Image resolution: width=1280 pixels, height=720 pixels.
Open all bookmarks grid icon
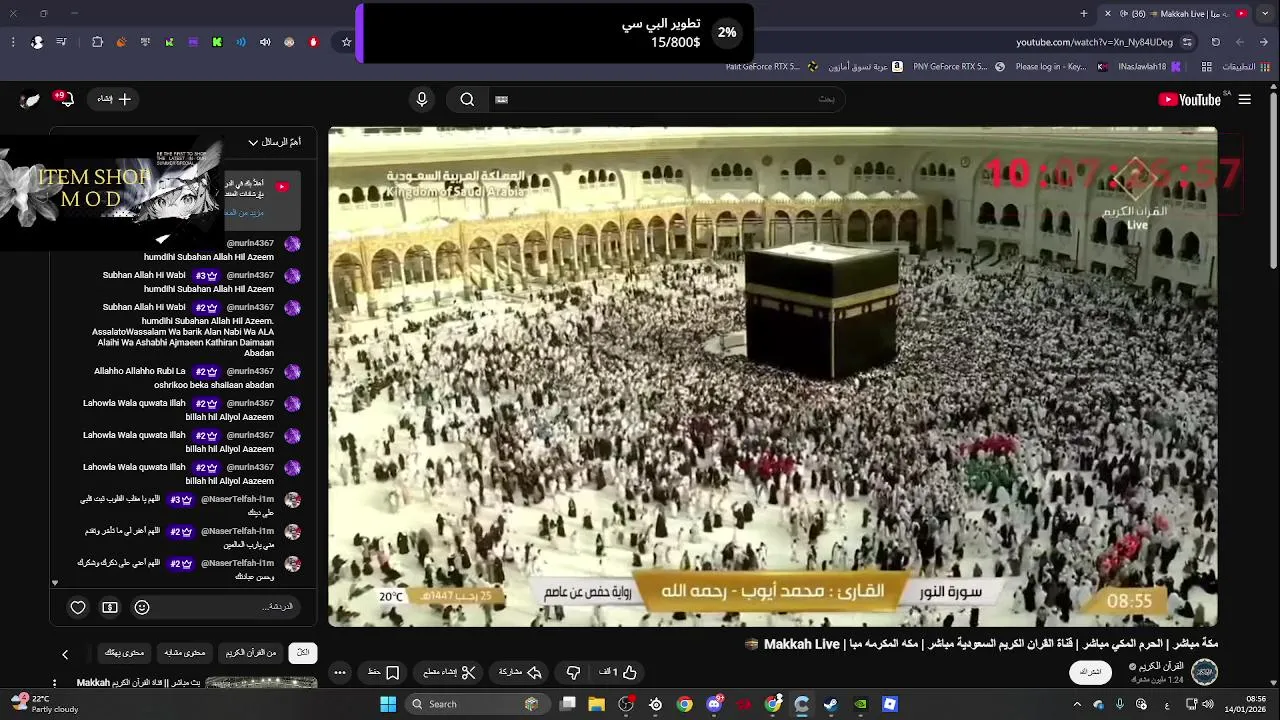tap(1207, 67)
